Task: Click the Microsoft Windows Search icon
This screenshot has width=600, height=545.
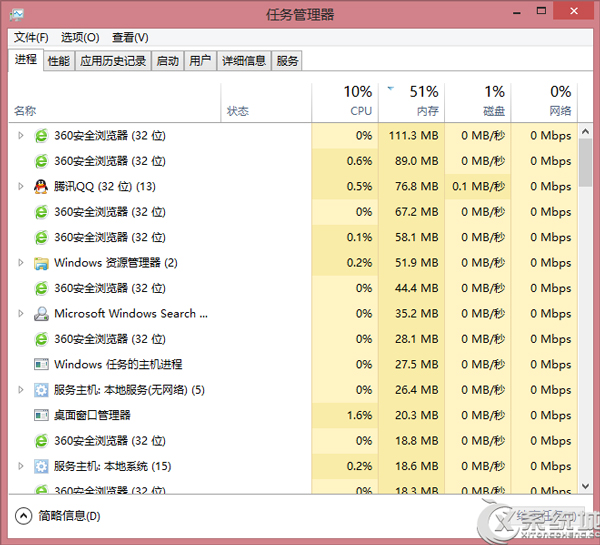Action: [x=41, y=314]
